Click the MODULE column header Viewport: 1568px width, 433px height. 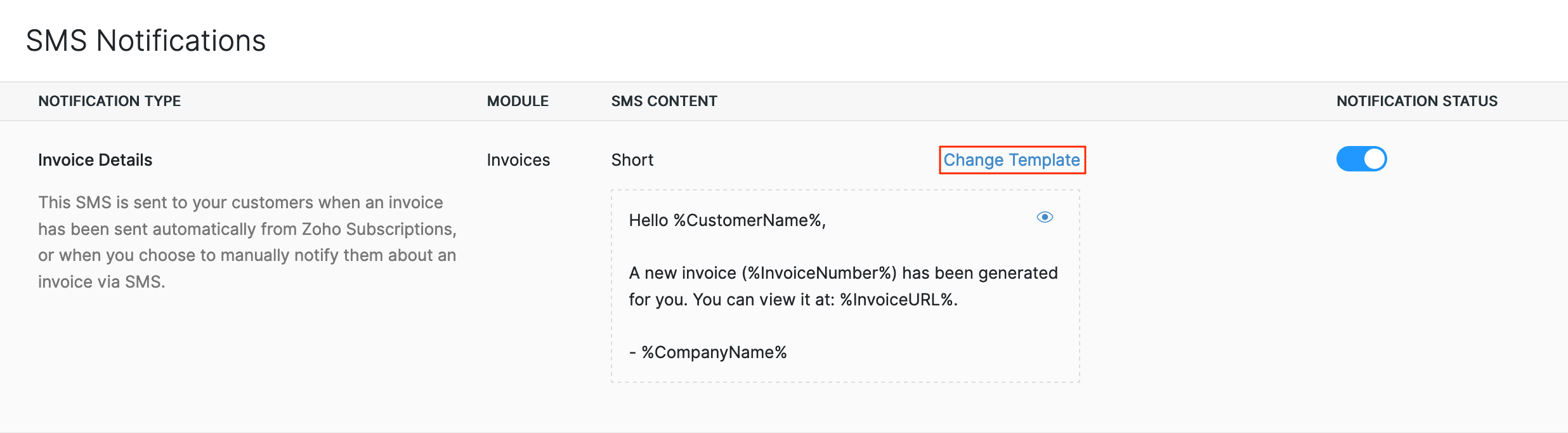518,100
